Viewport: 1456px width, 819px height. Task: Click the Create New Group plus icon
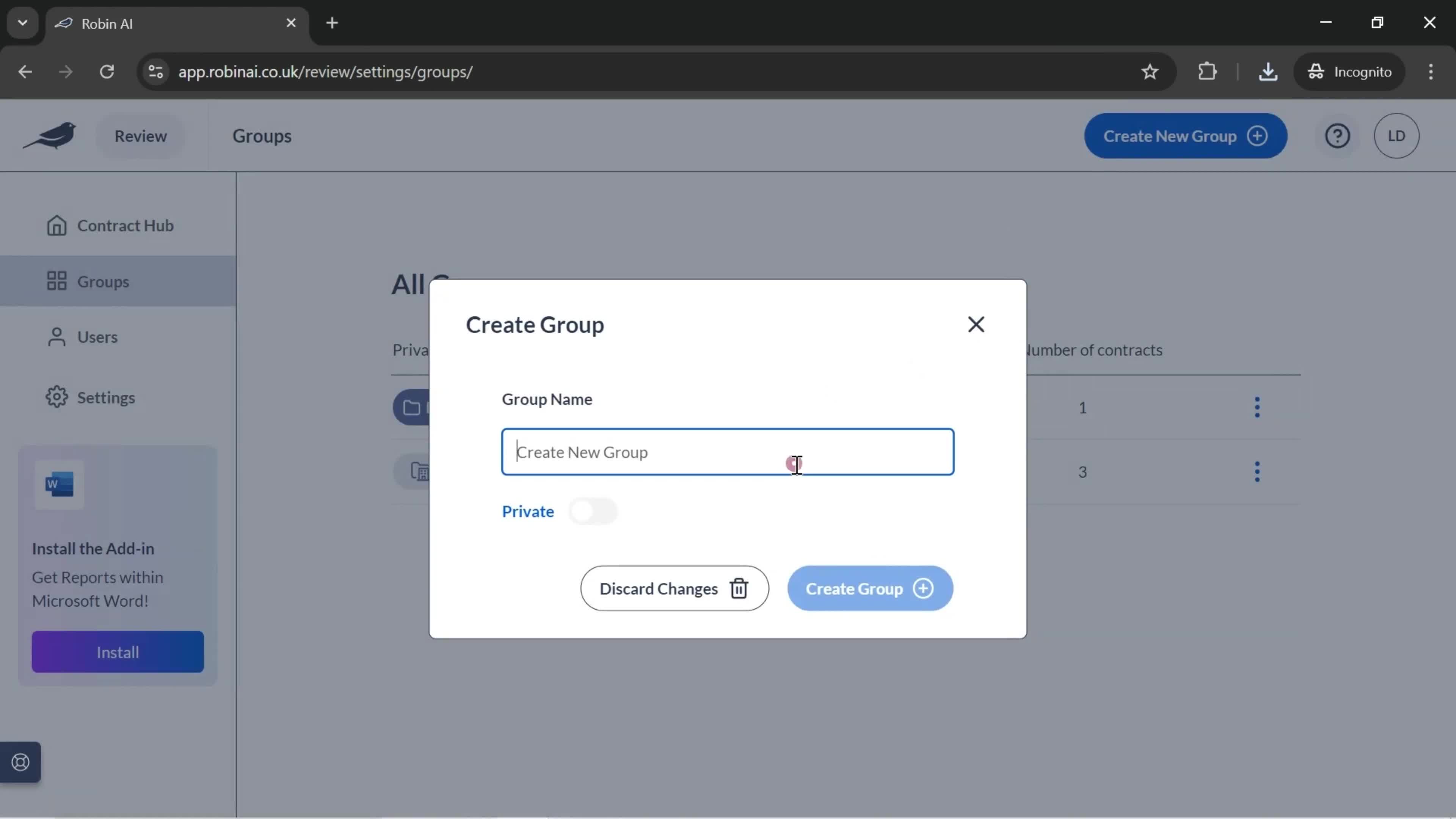point(1259,135)
